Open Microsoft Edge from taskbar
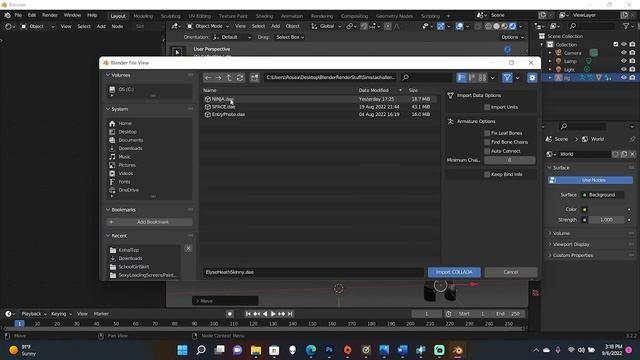Viewport: 640px width, 360px height. [x=311, y=350]
